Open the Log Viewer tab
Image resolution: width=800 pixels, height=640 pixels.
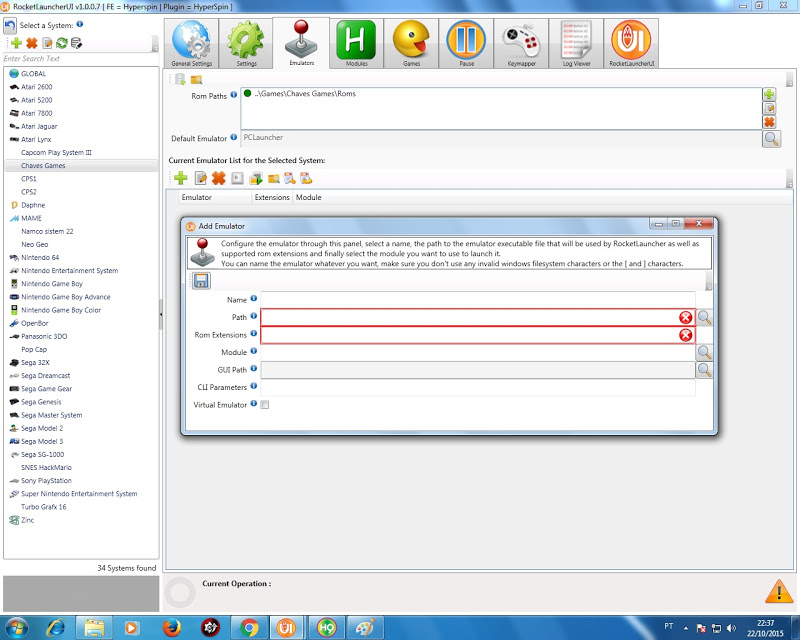(577, 43)
